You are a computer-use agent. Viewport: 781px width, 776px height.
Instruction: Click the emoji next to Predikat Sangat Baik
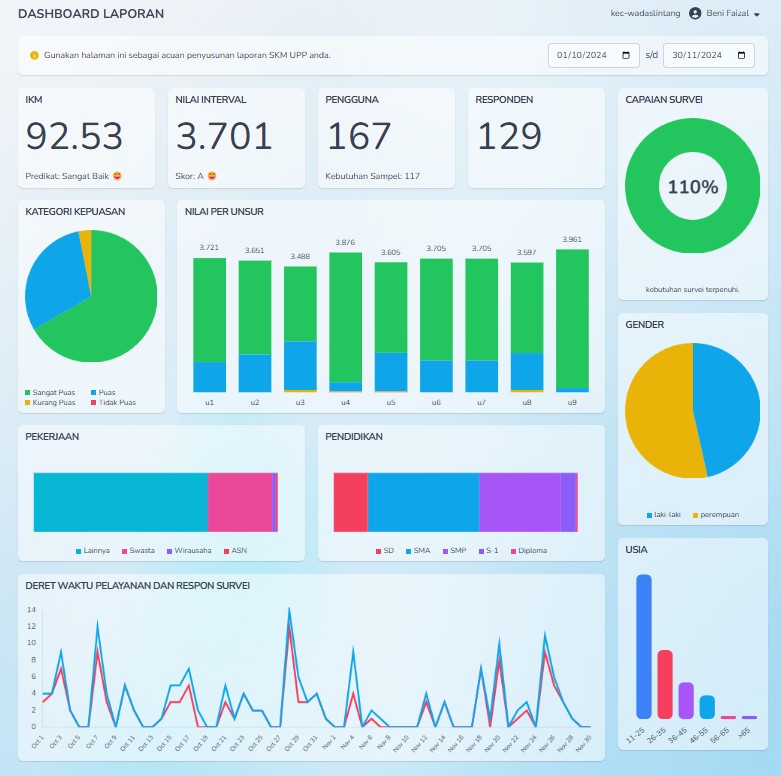(117, 176)
